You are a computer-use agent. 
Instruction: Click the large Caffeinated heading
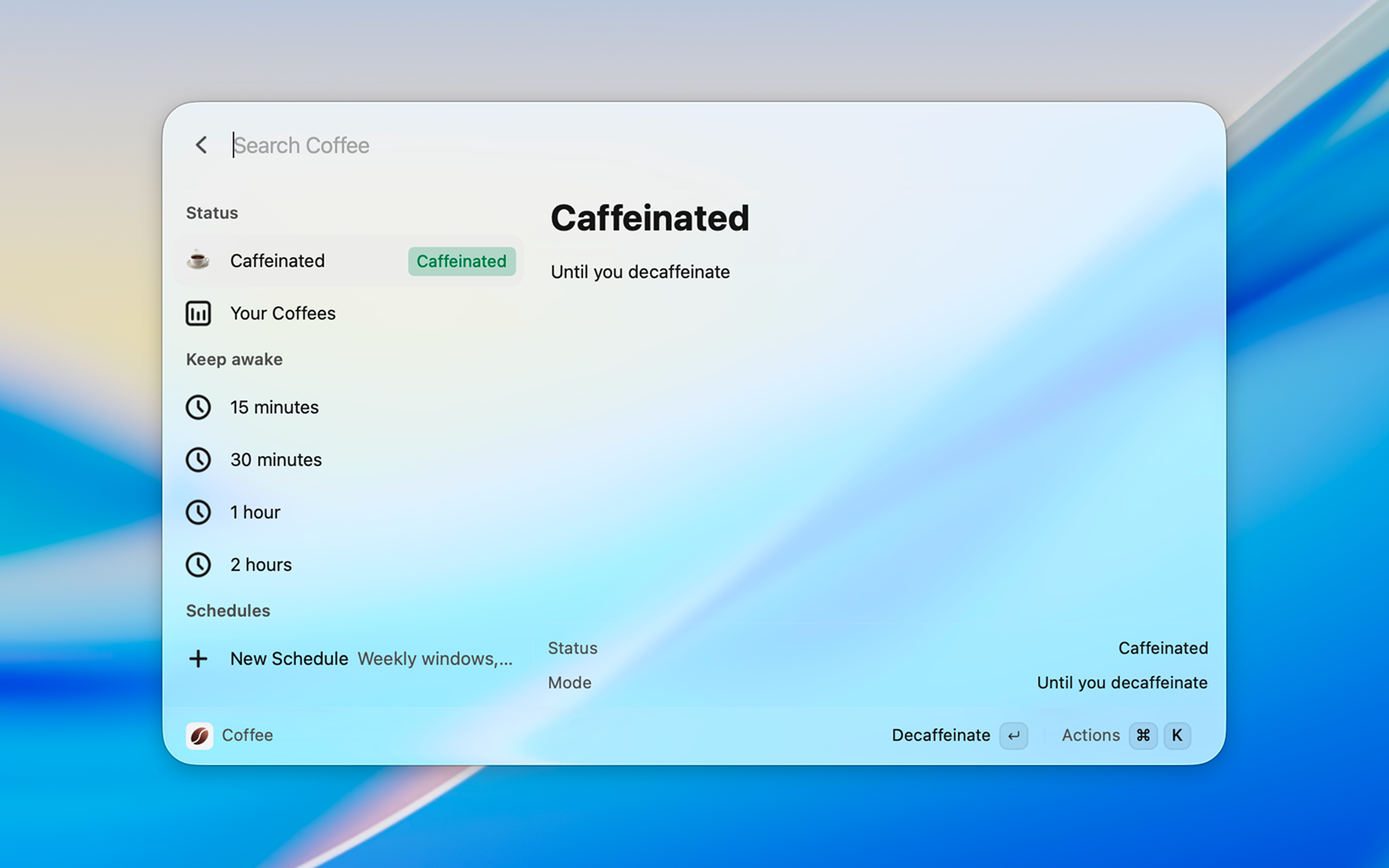(650, 218)
